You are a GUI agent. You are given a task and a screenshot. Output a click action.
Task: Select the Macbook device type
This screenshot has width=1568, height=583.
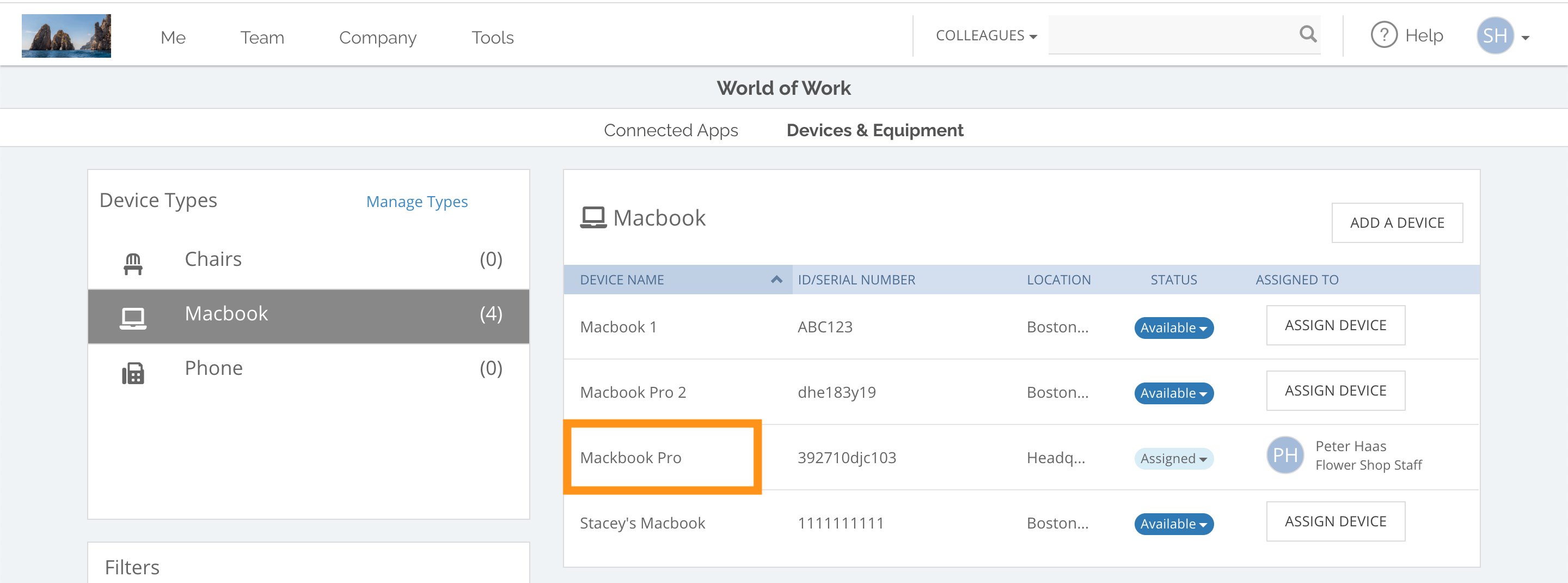coord(309,316)
